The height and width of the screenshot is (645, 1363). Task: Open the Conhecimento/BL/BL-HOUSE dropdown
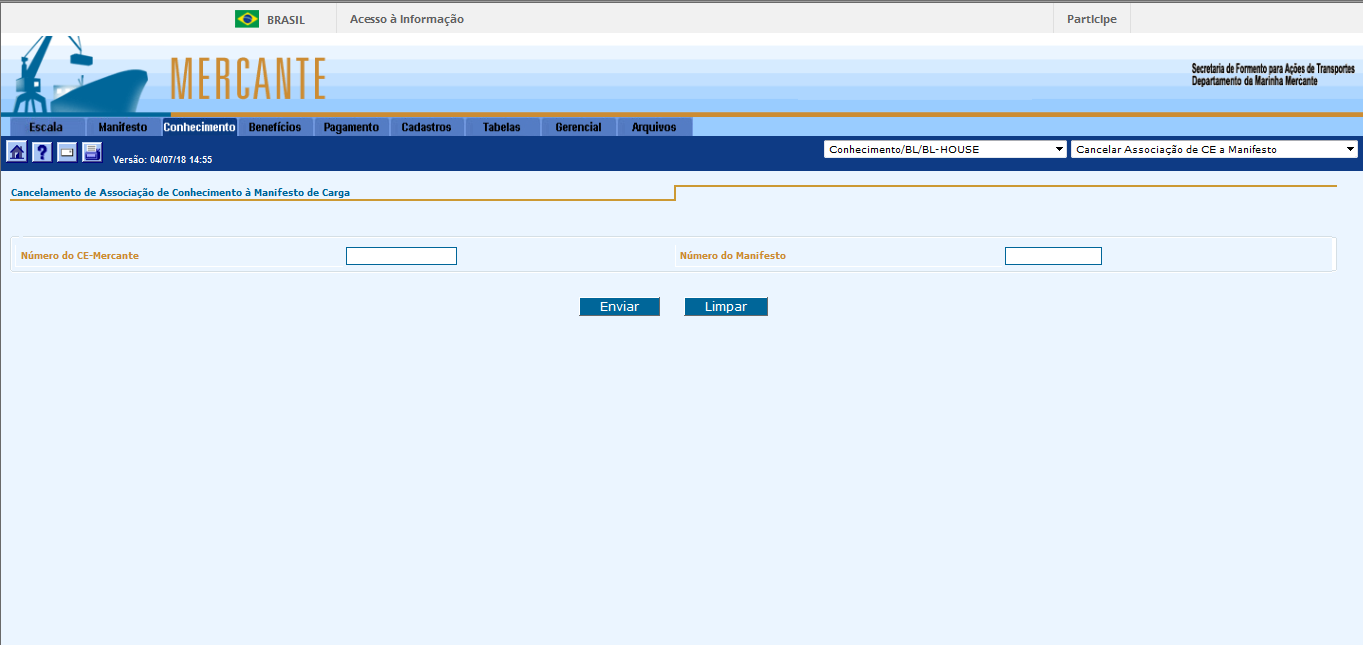click(946, 149)
